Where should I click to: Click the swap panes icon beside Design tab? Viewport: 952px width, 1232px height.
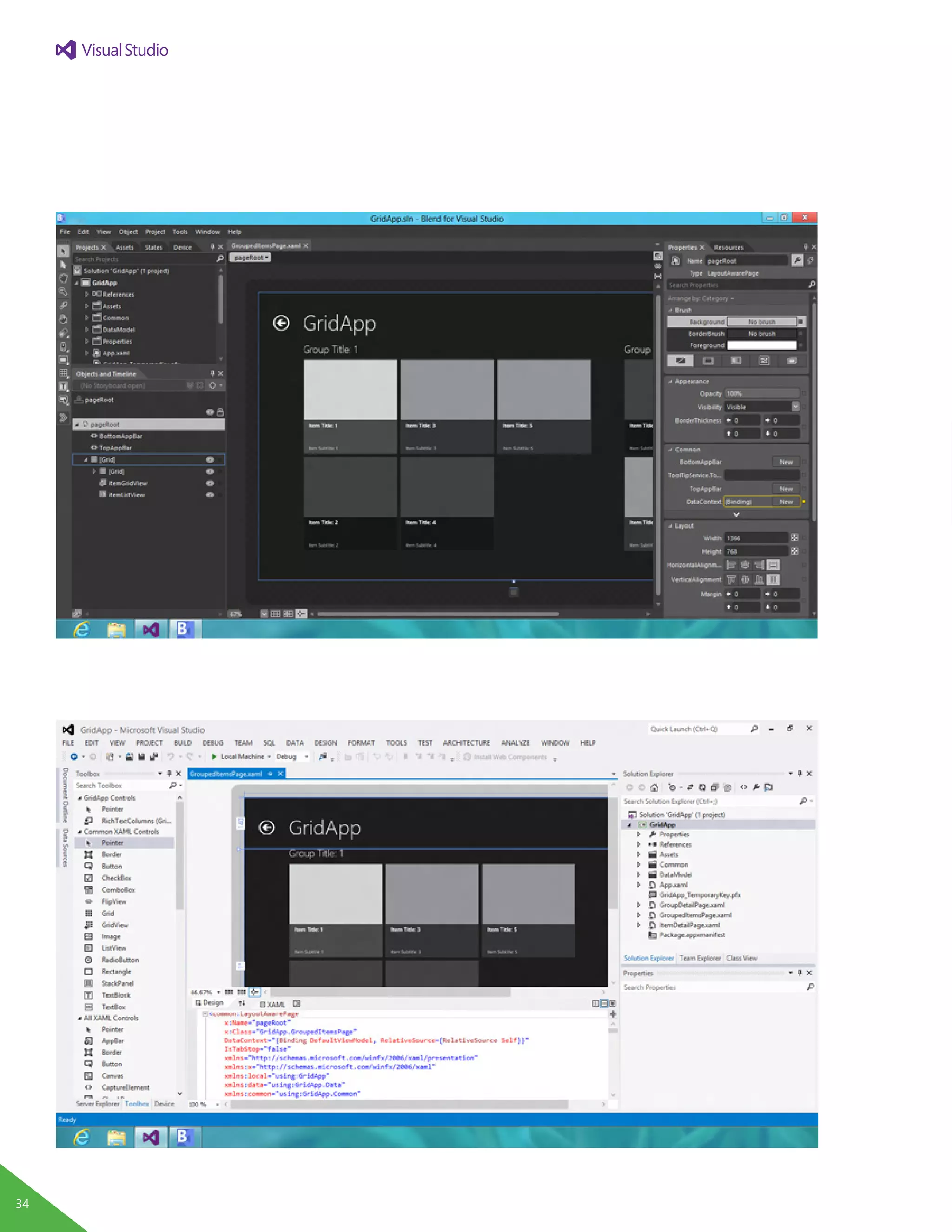242,1003
